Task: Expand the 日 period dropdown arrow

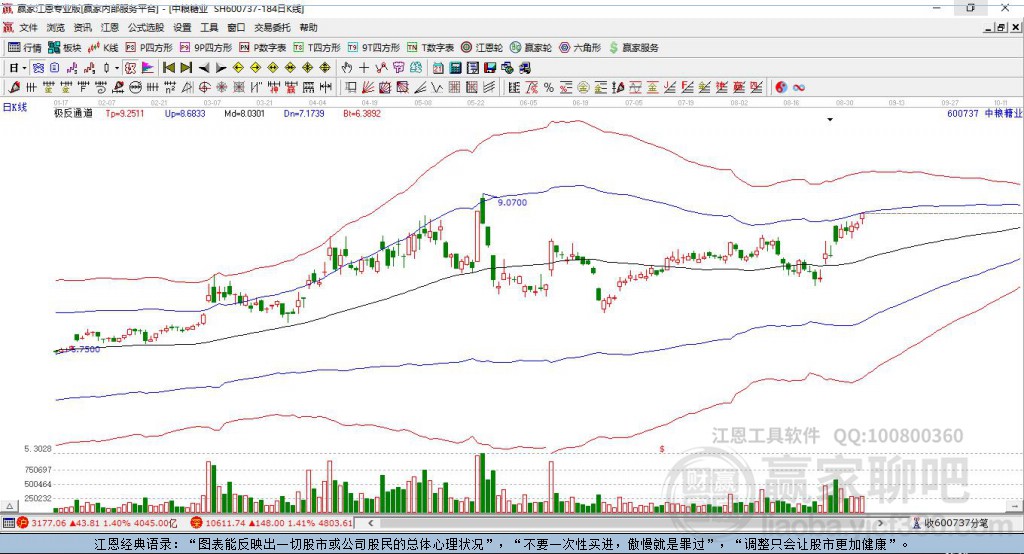Action: click(24, 68)
